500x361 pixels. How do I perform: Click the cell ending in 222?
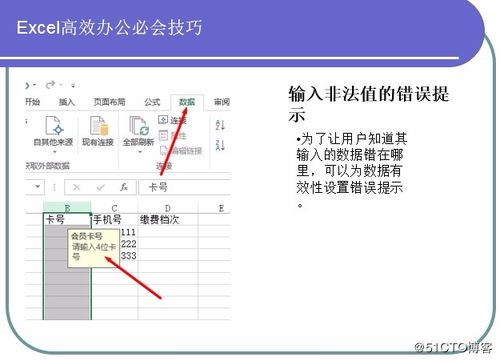[128, 244]
